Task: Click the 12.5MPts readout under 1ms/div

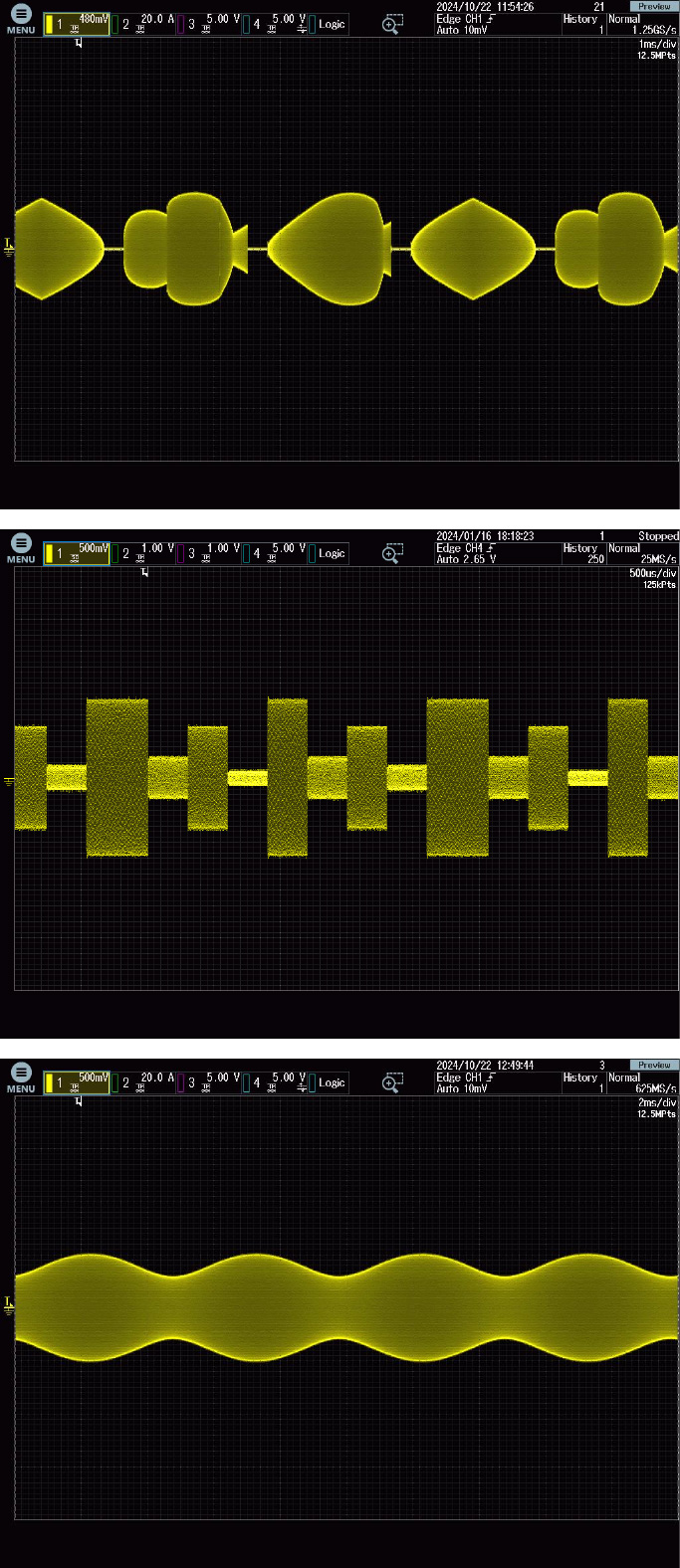Action: 657,56
